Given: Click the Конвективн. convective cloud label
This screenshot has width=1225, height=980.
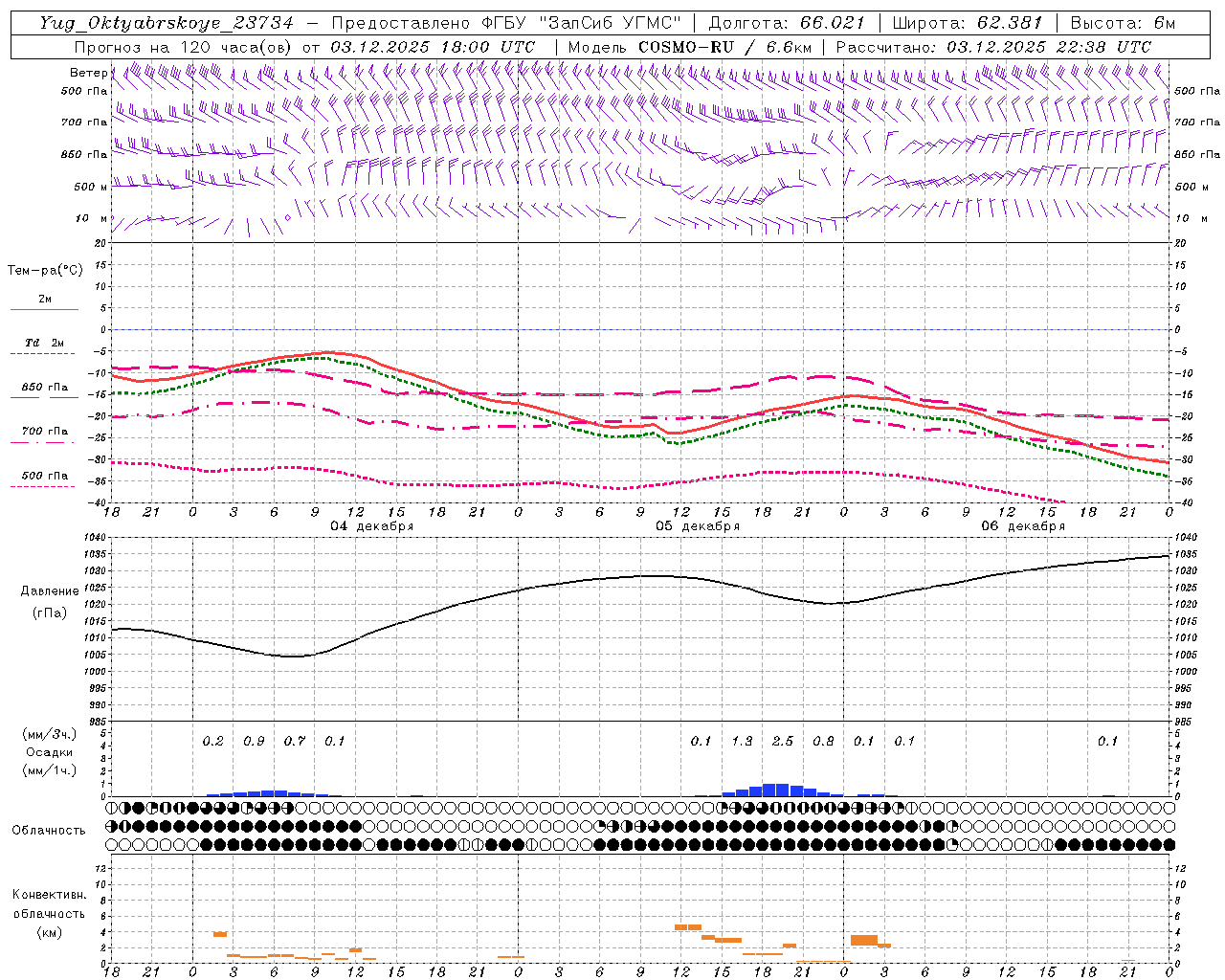Looking at the screenshot, I should pyautogui.click(x=49, y=896).
